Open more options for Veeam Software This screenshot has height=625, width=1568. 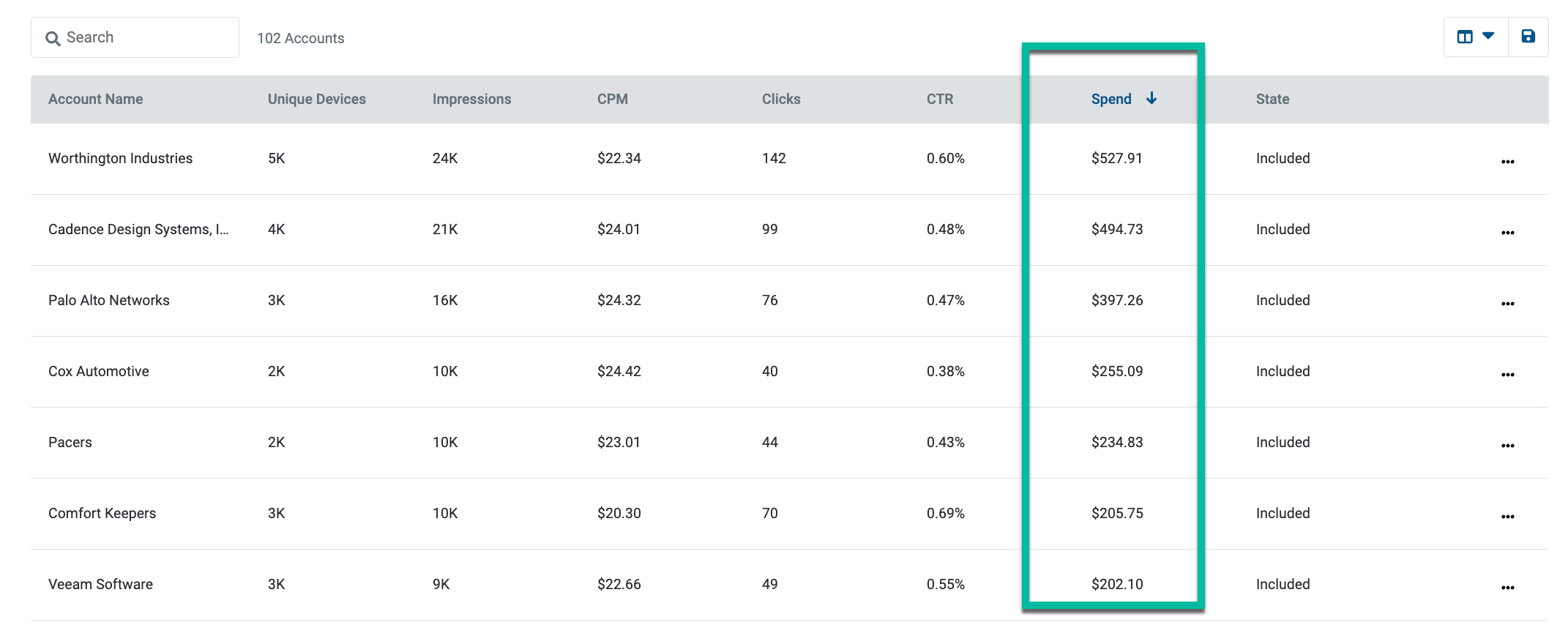point(1507,587)
